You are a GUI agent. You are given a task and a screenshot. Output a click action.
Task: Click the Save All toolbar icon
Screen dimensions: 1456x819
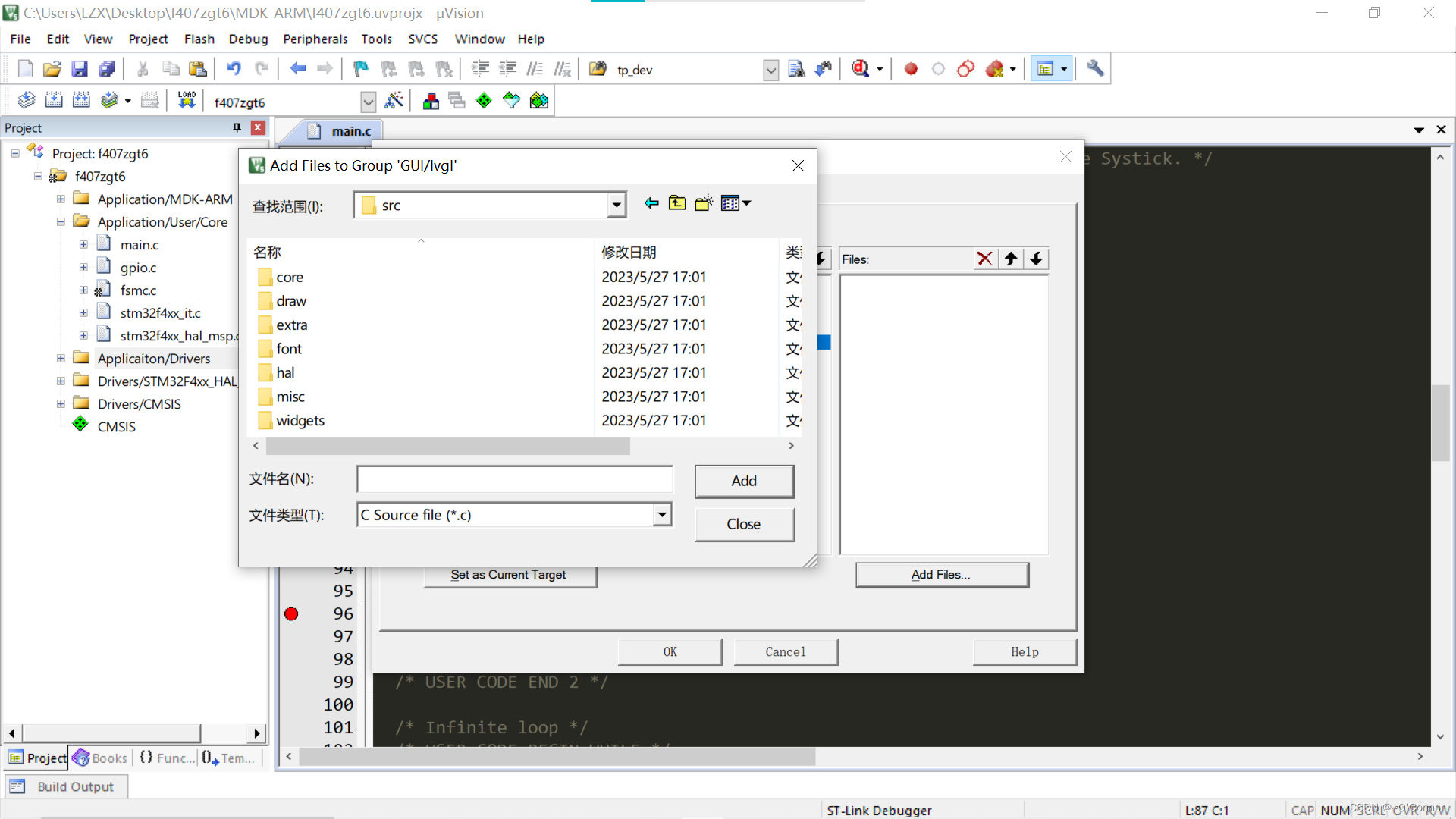pyautogui.click(x=107, y=69)
